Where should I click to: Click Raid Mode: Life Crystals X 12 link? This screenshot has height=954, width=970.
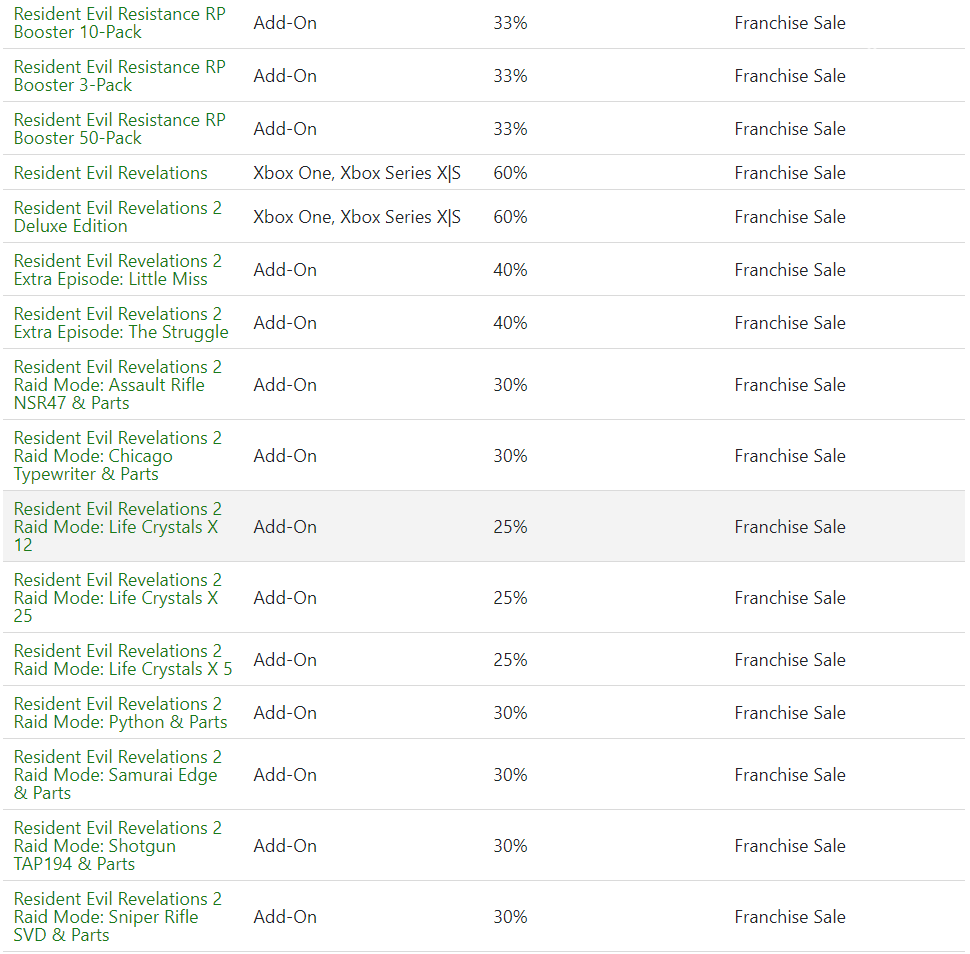click(x=118, y=526)
